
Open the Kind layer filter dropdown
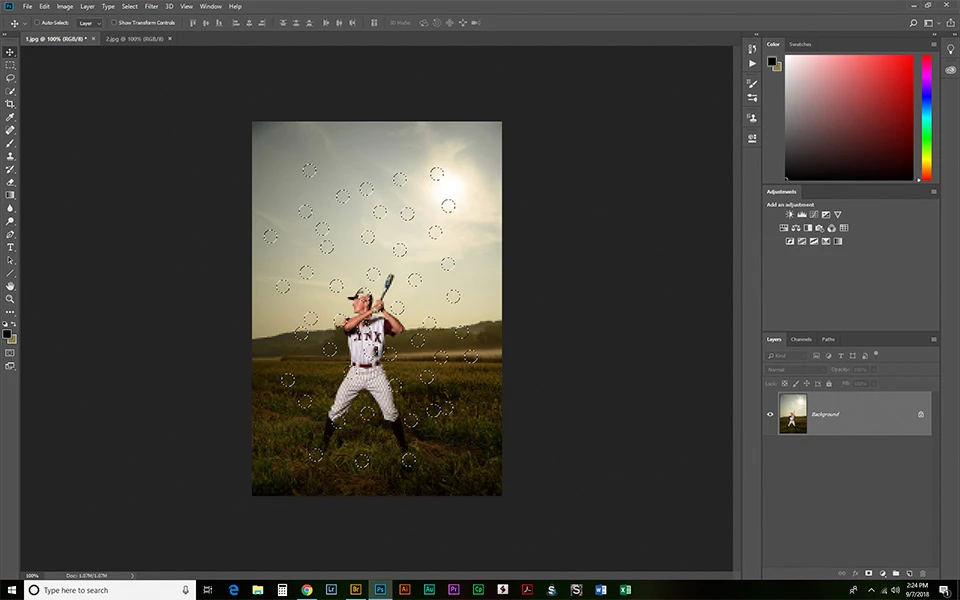click(786, 356)
